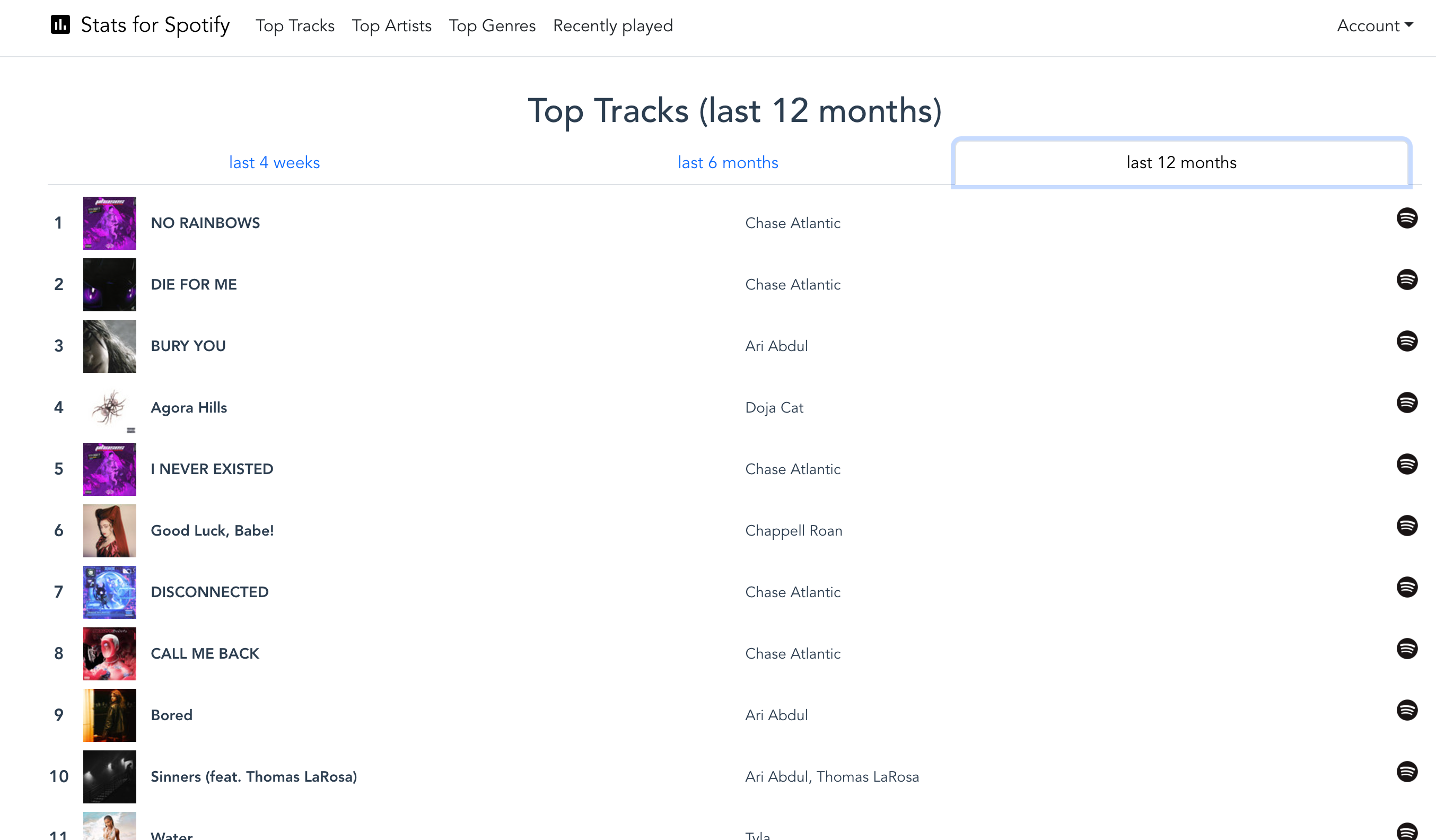Click album thumbnail for NO RAINBOWS
Viewport: 1436px width, 840px height.
(109, 222)
